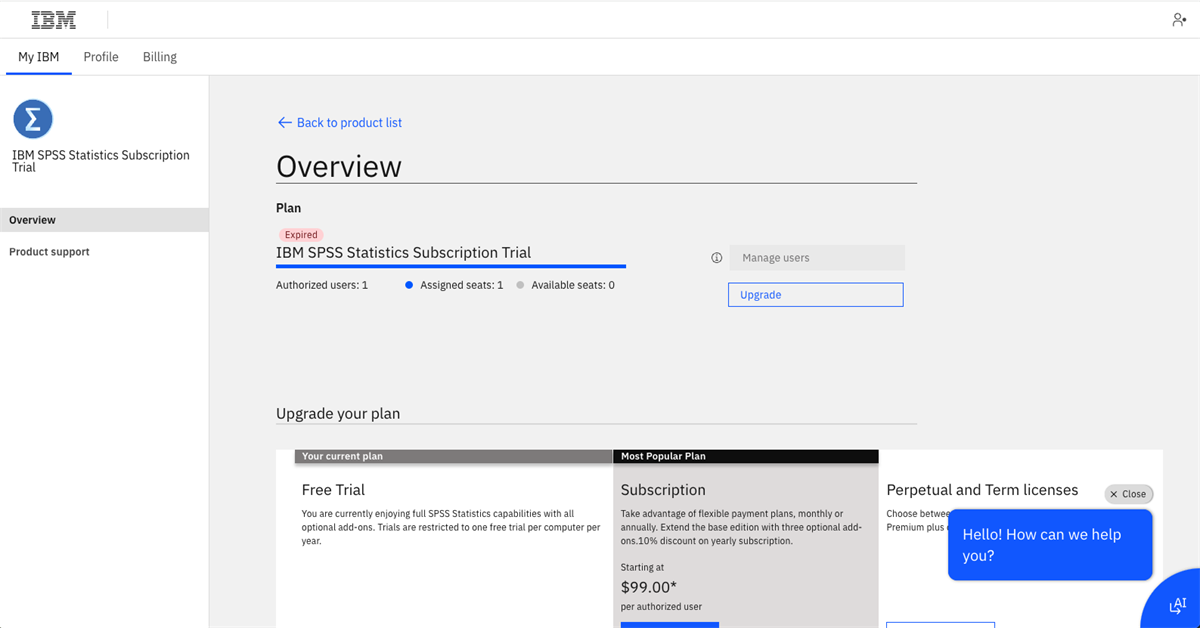Click the 'How can we help you' chat bubble

[x=1049, y=545]
